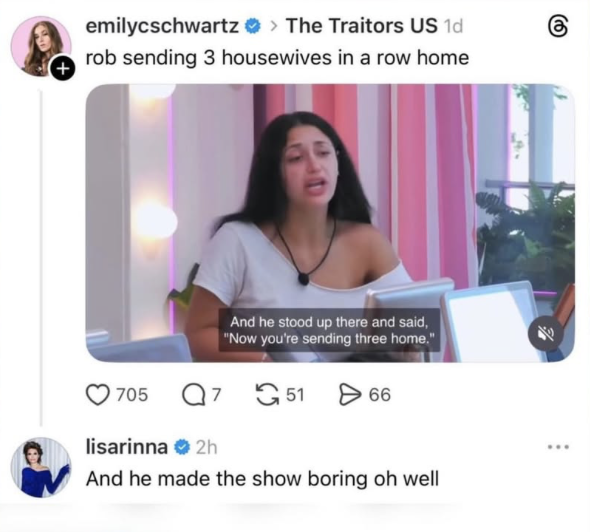View lisarinna profile picture
The height and width of the screenshot is (532, 590).
coord(41,467)
